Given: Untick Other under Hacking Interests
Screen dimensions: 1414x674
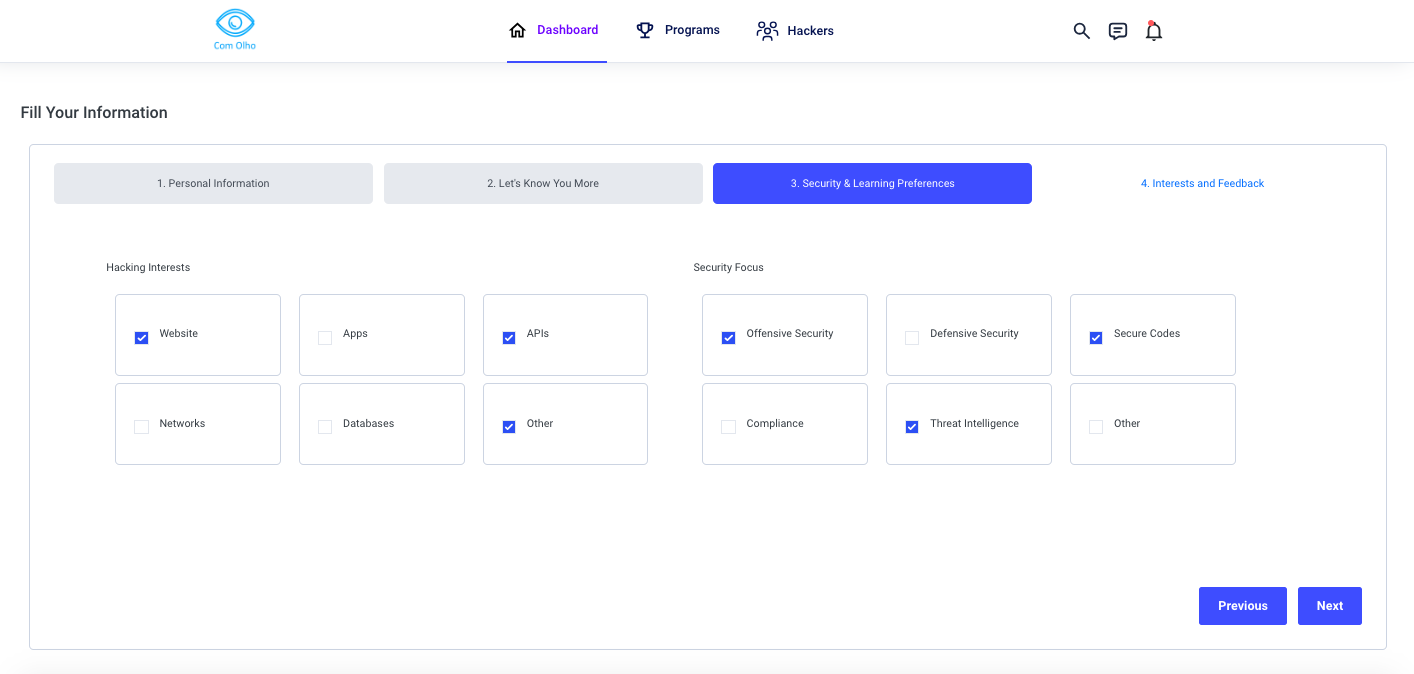Looking at the screenshot, I should tap(509, 427).
